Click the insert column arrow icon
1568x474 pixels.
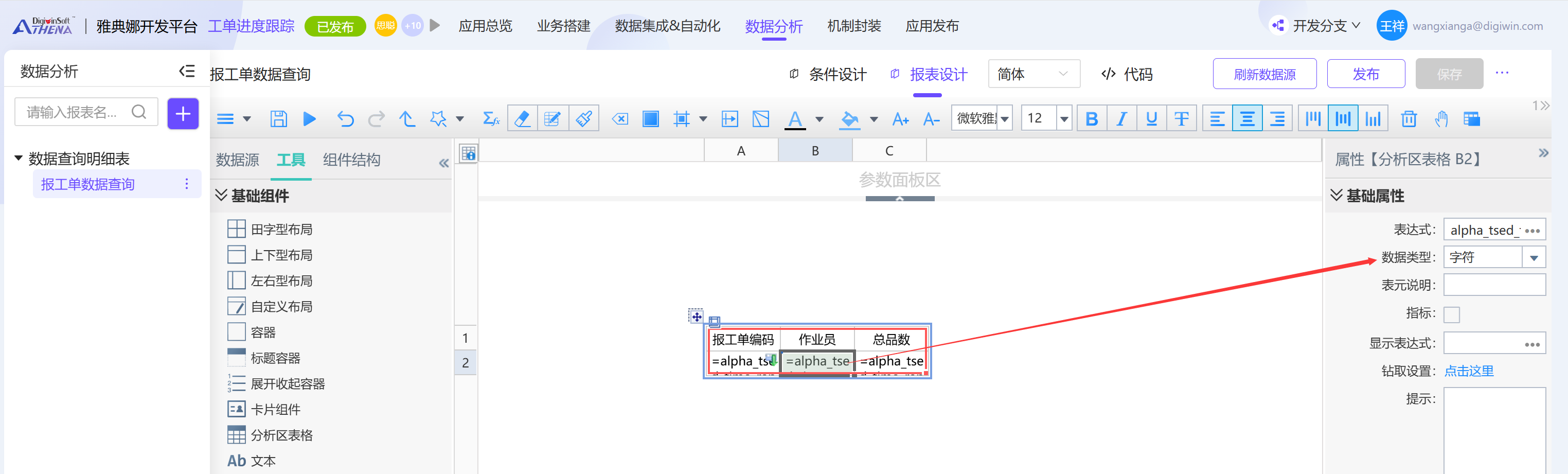tap(729, 119)
